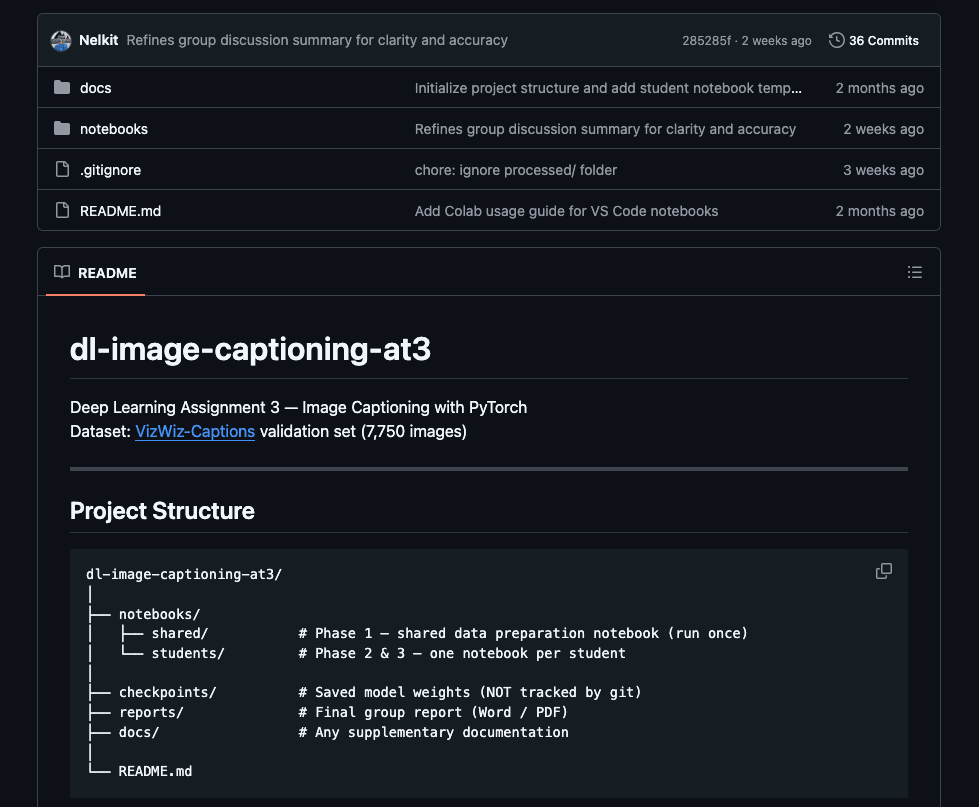Open the README outline list icon
This screenshot has width=979, height=807.
tap(915, 272)
